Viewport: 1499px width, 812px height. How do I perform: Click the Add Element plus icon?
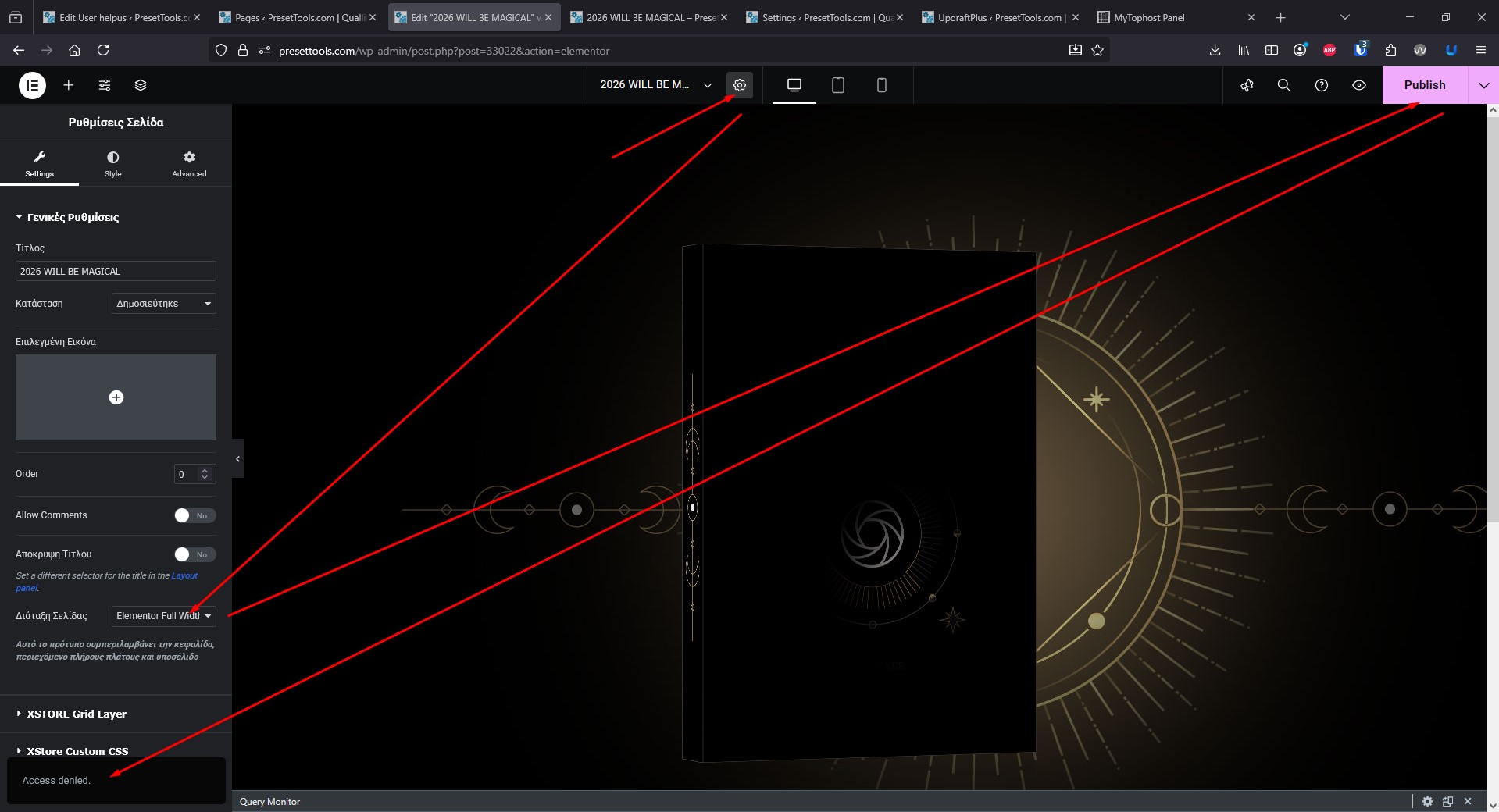tap(69, 85)
